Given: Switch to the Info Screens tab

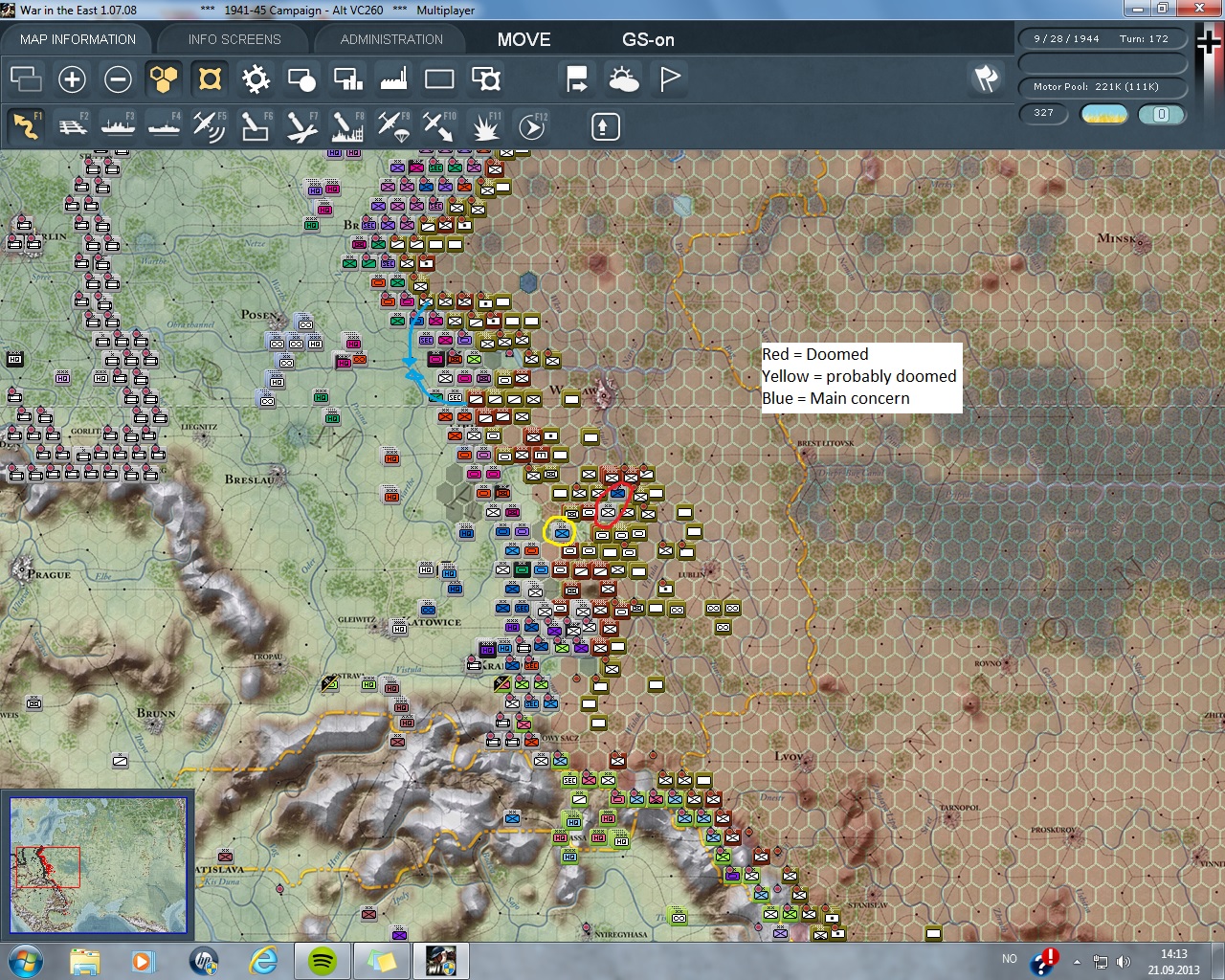Looking at the screenshot, I should click(x=234, y=39).
